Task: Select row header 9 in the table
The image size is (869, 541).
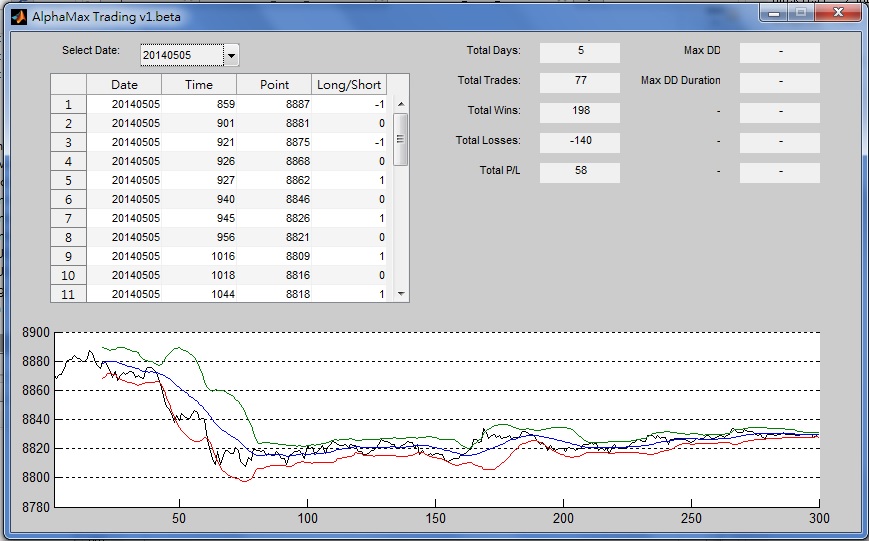Action: click(68, 256)
